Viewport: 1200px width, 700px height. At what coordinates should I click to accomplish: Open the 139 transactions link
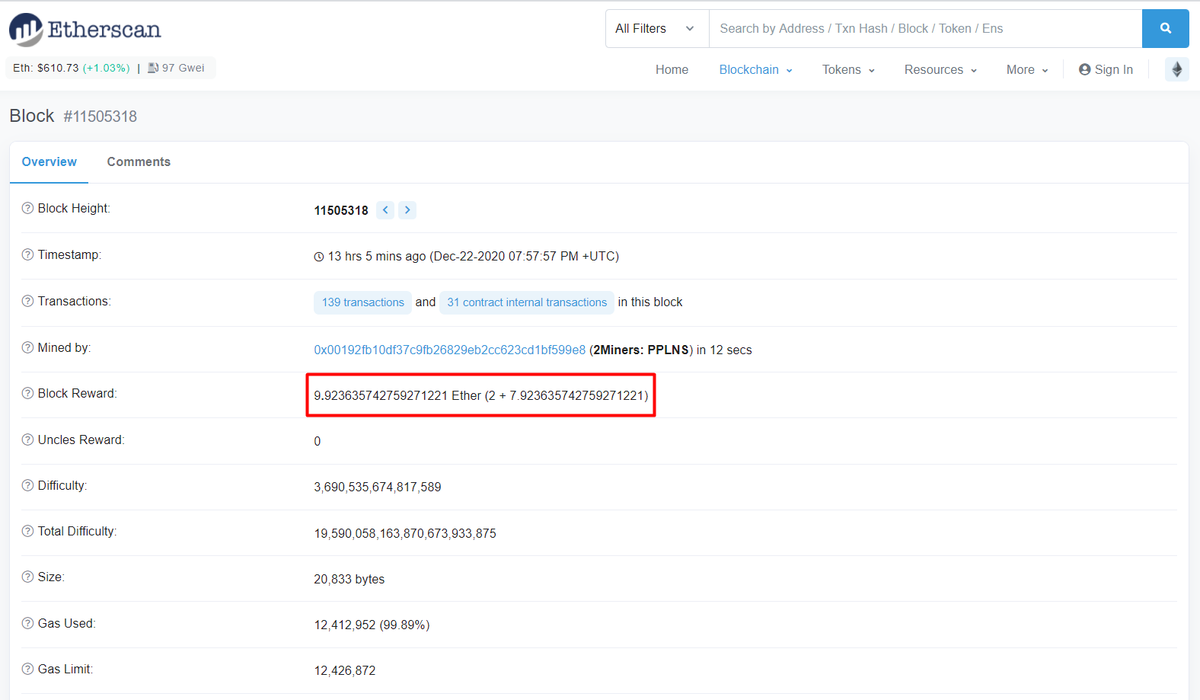click(x=363, y=302)
